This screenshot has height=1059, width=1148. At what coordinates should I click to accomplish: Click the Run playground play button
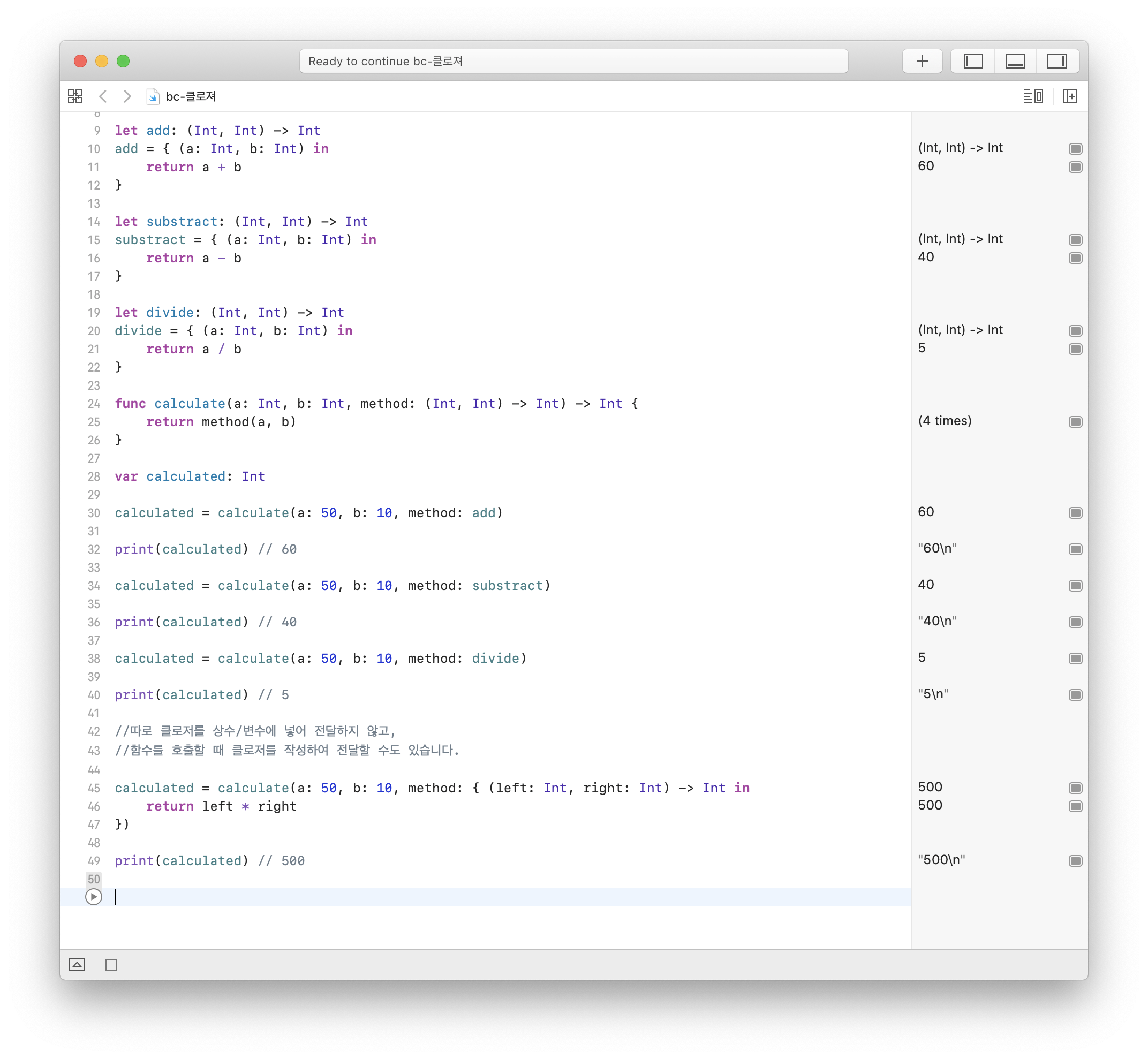coord(93,896)
